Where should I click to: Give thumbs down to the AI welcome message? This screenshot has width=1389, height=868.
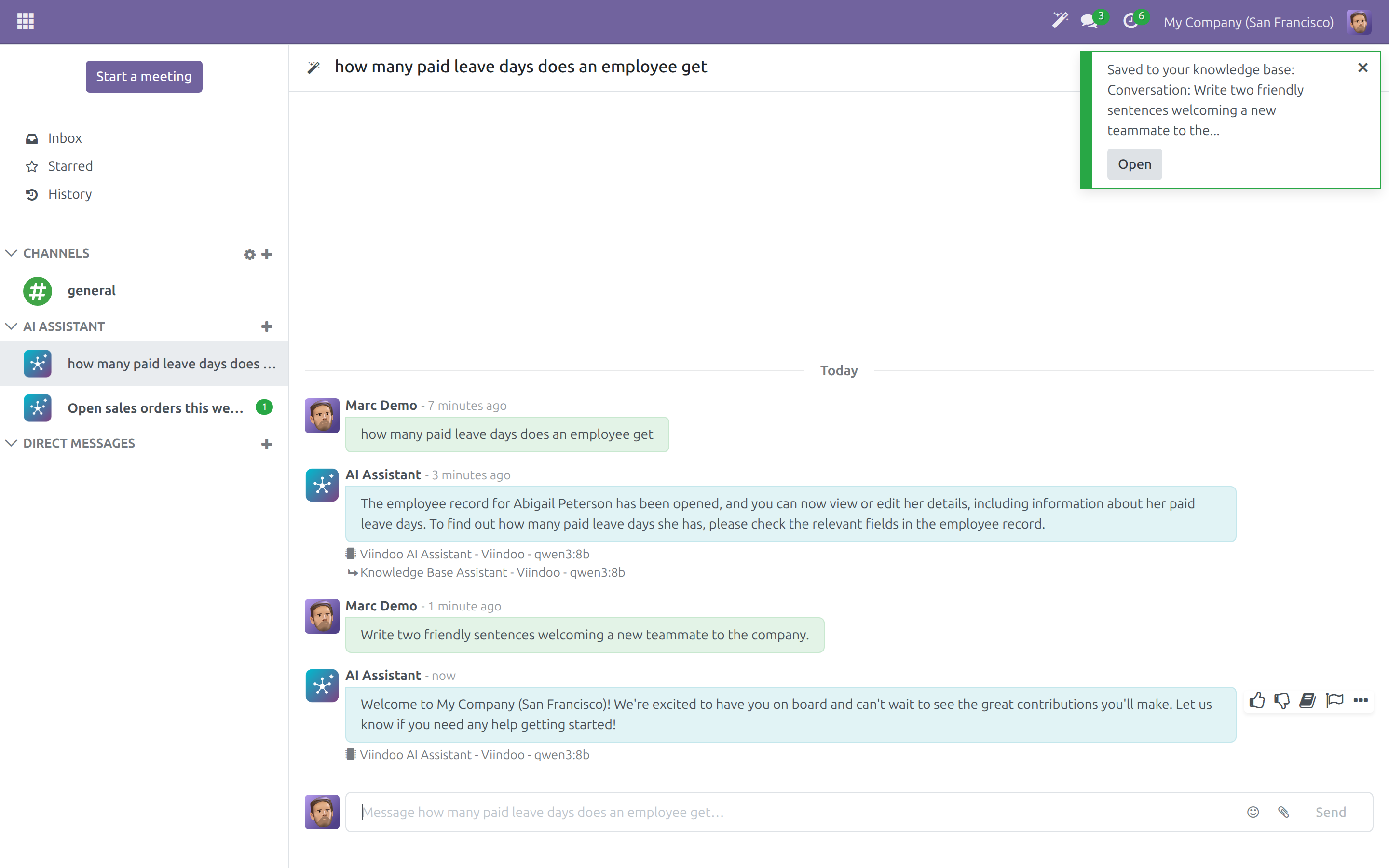coord(1281,700)
